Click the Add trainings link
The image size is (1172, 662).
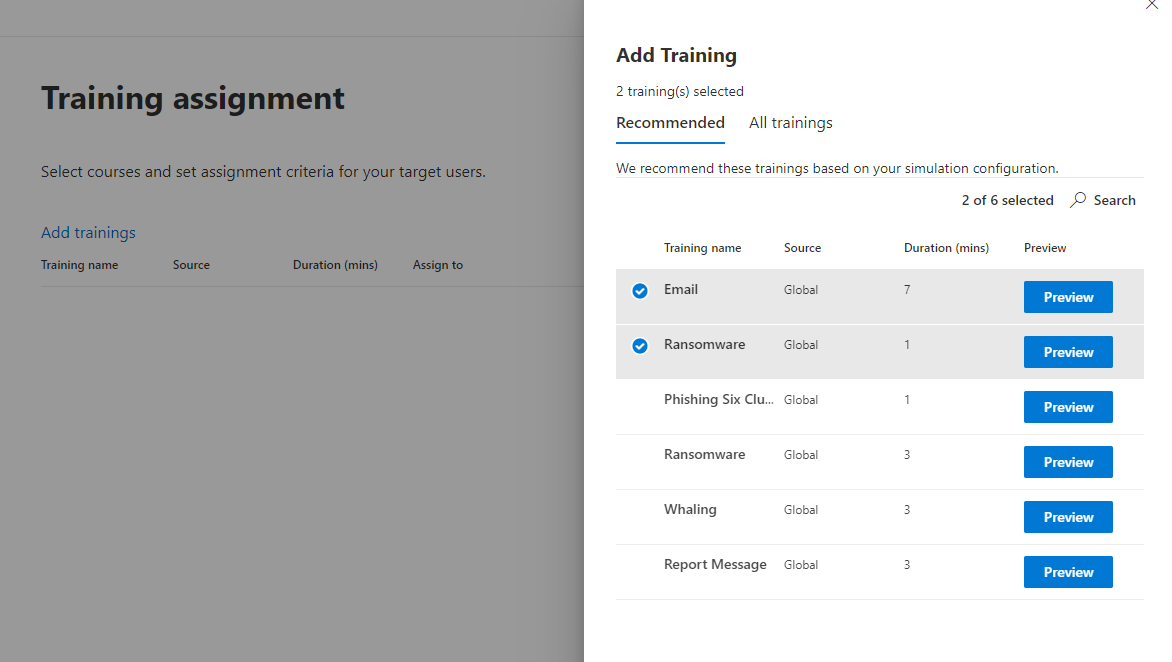pyautogui.click(x=88, y=232)
